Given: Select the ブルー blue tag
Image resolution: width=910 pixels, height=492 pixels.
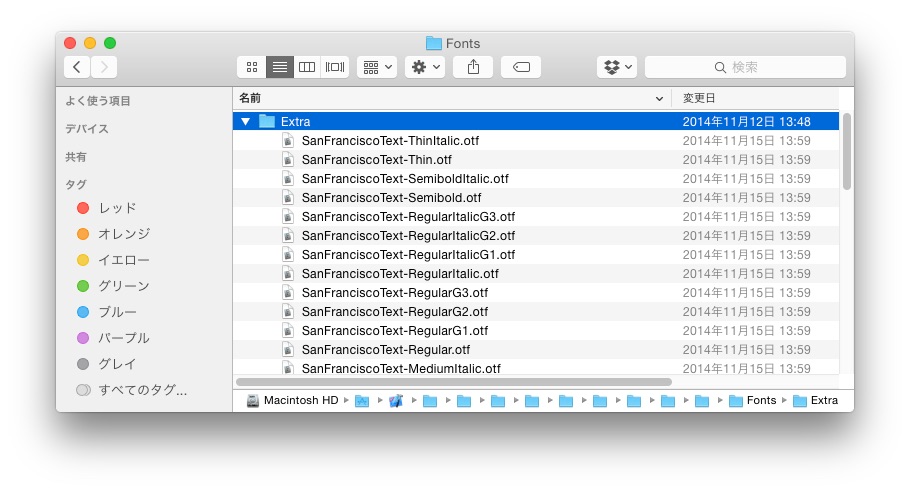Looking at the screenshot, I should coord(107,312).
